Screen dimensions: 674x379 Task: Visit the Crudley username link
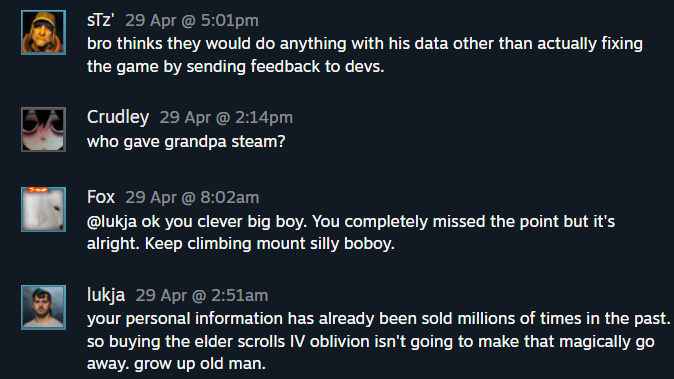coord(118,117)
